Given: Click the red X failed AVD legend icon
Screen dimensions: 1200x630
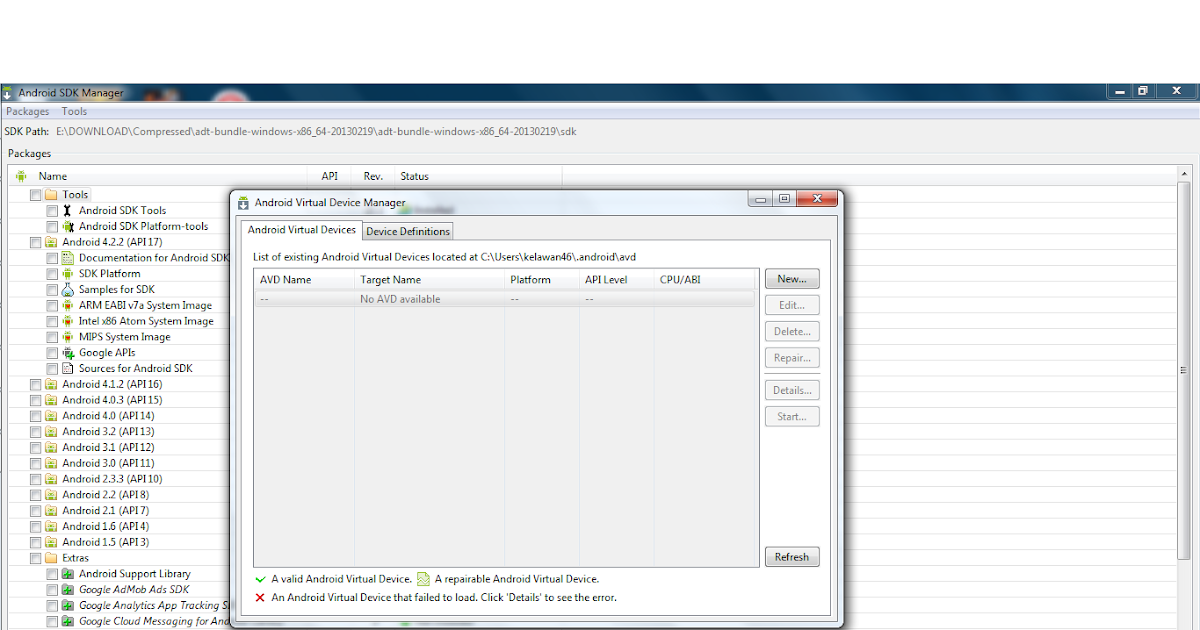Looking at the screenshot, I should 261,598.
